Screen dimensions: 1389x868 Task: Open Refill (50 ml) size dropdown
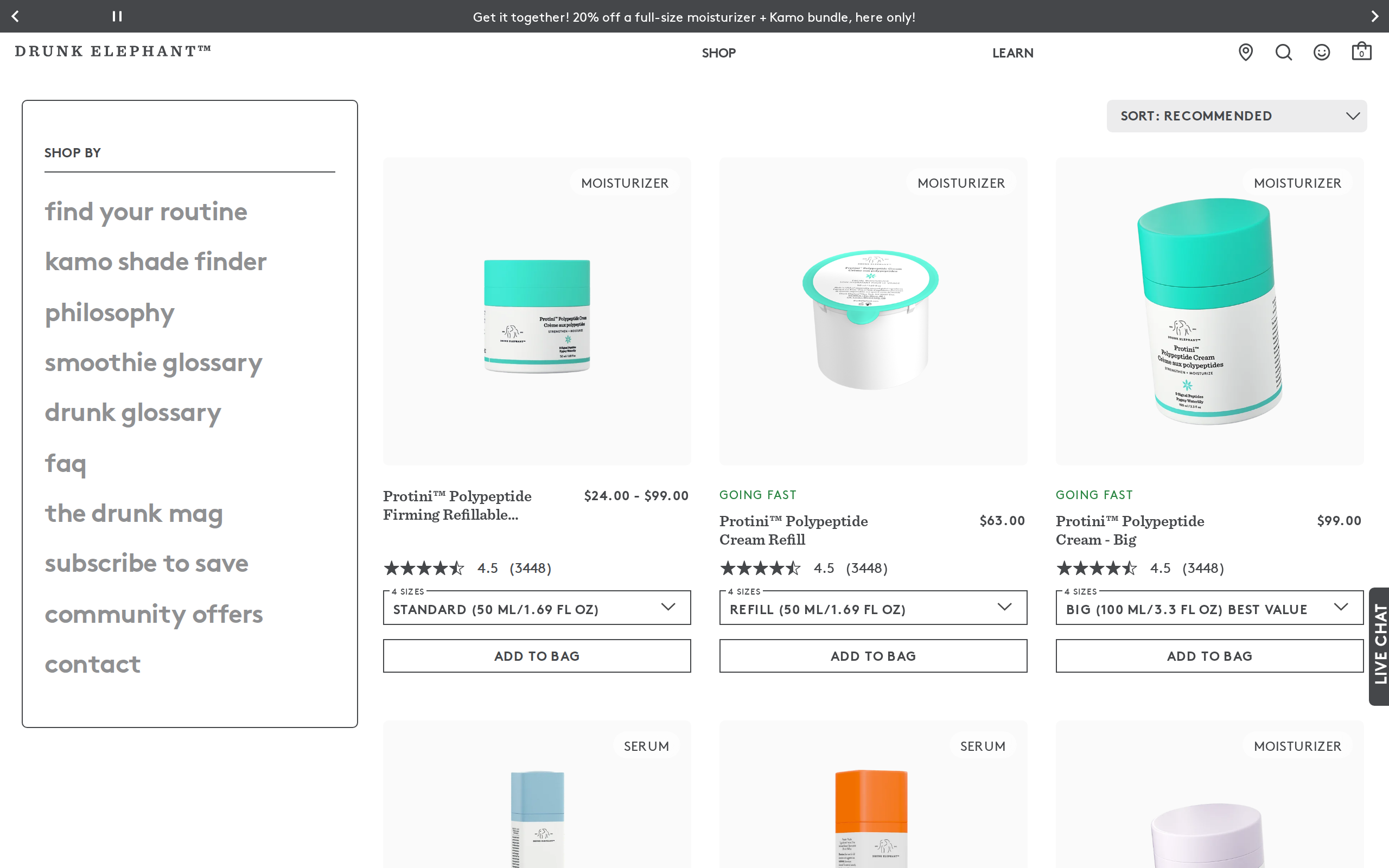(x=873, y=608)
